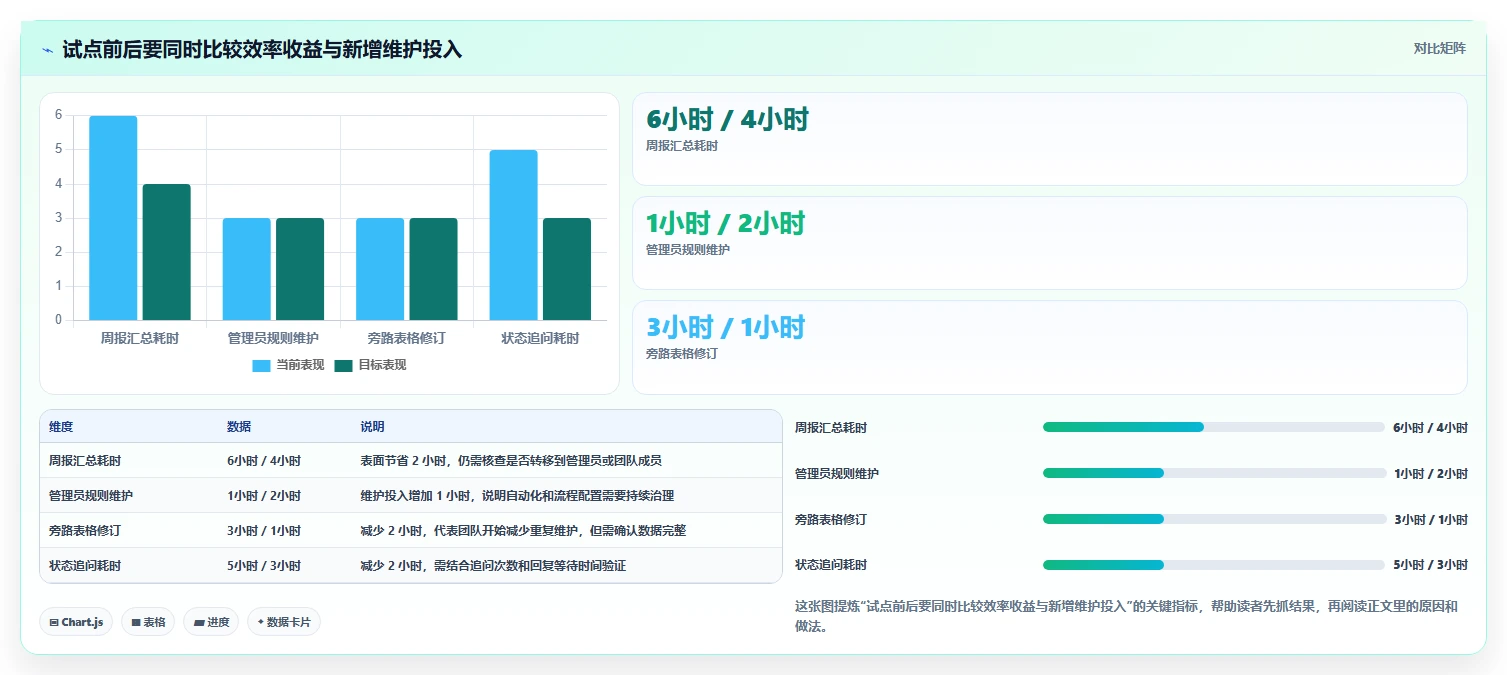The image size is (1507, 675).
Task: Click the 数据卡片 tag chip
Action: tap(284, 622)
